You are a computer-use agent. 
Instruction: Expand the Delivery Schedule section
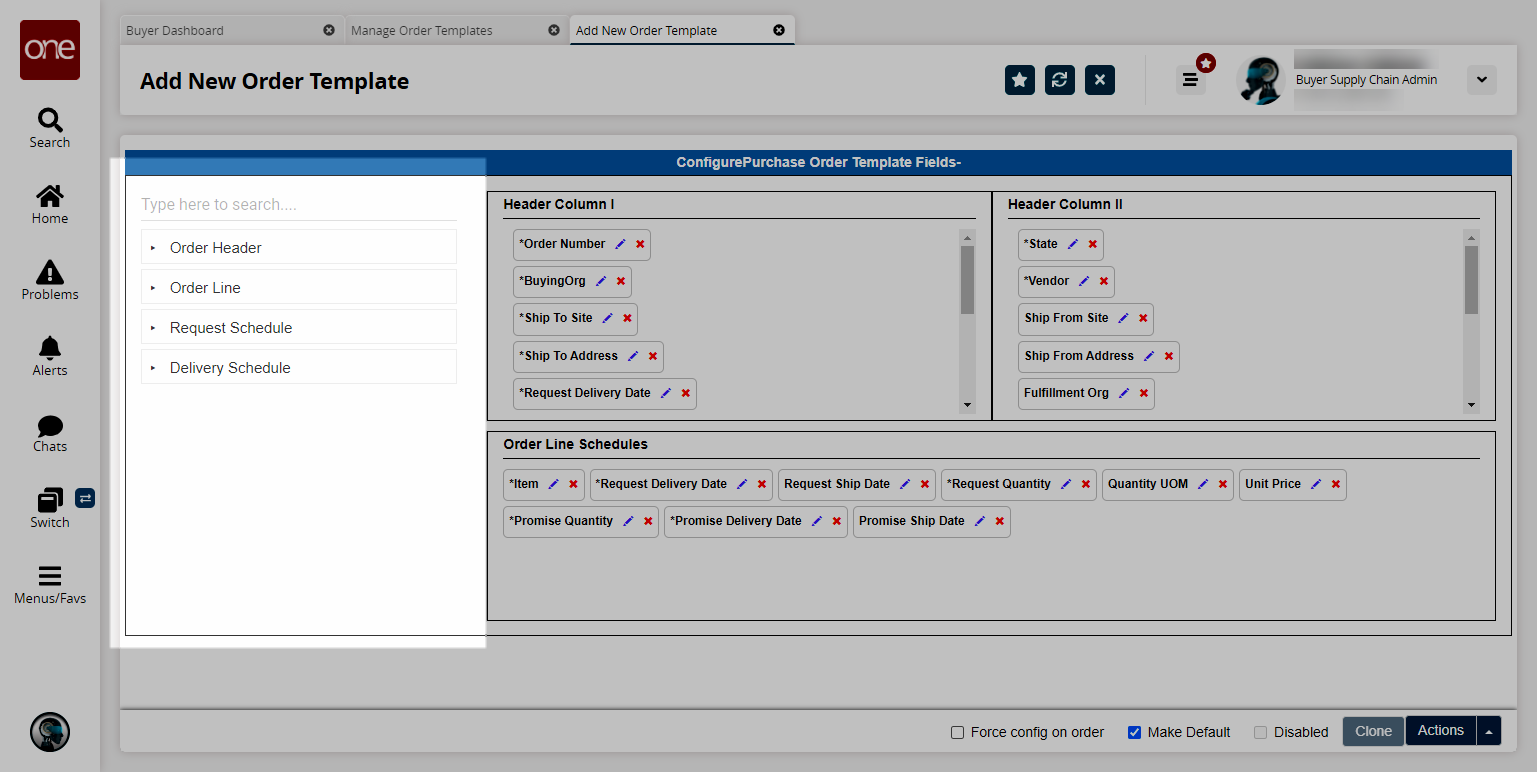[154, 368]
